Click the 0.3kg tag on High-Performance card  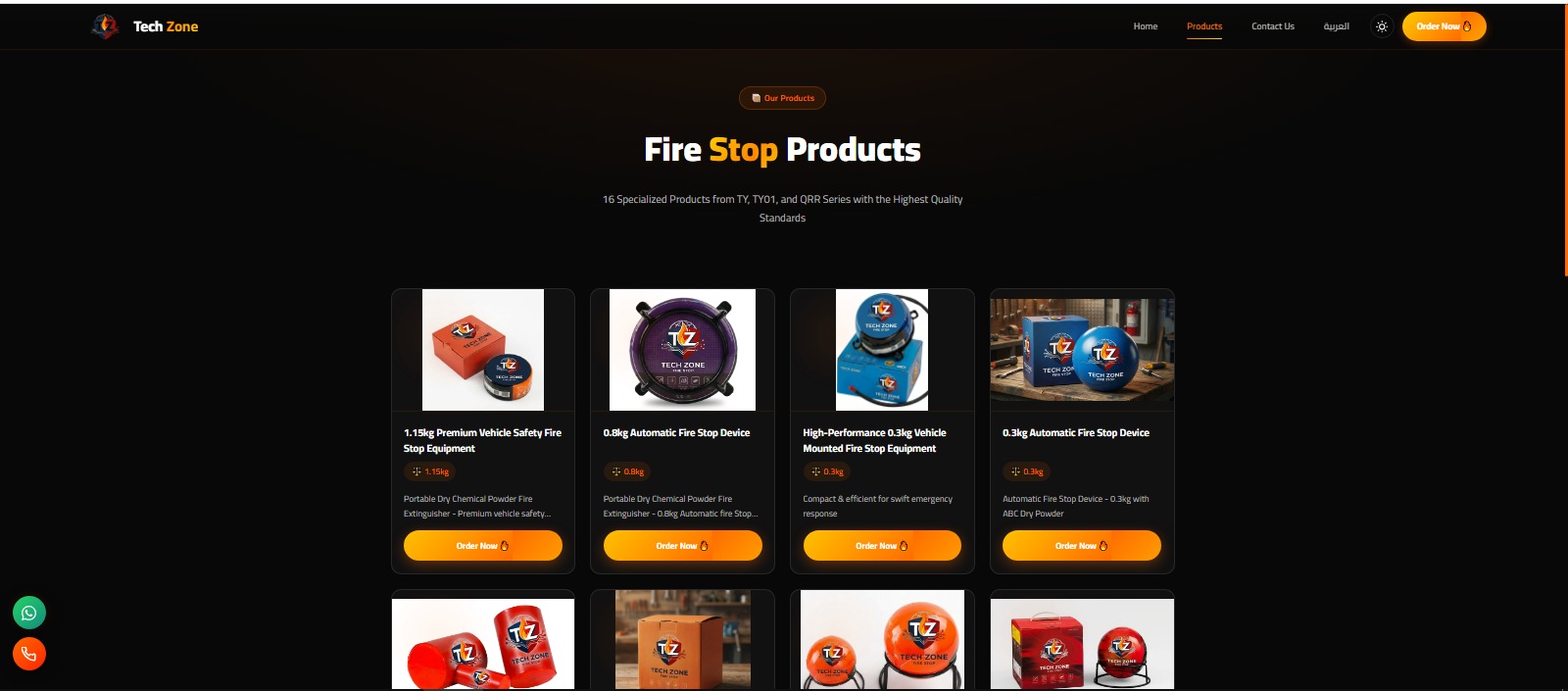tap(827, 471)
